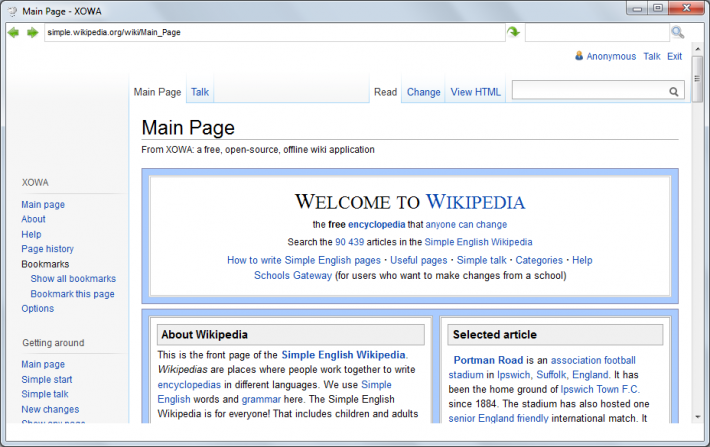Click the magnifier icon in the XOWA toolbar
710x447 pixels.
[x=678, y=32]
